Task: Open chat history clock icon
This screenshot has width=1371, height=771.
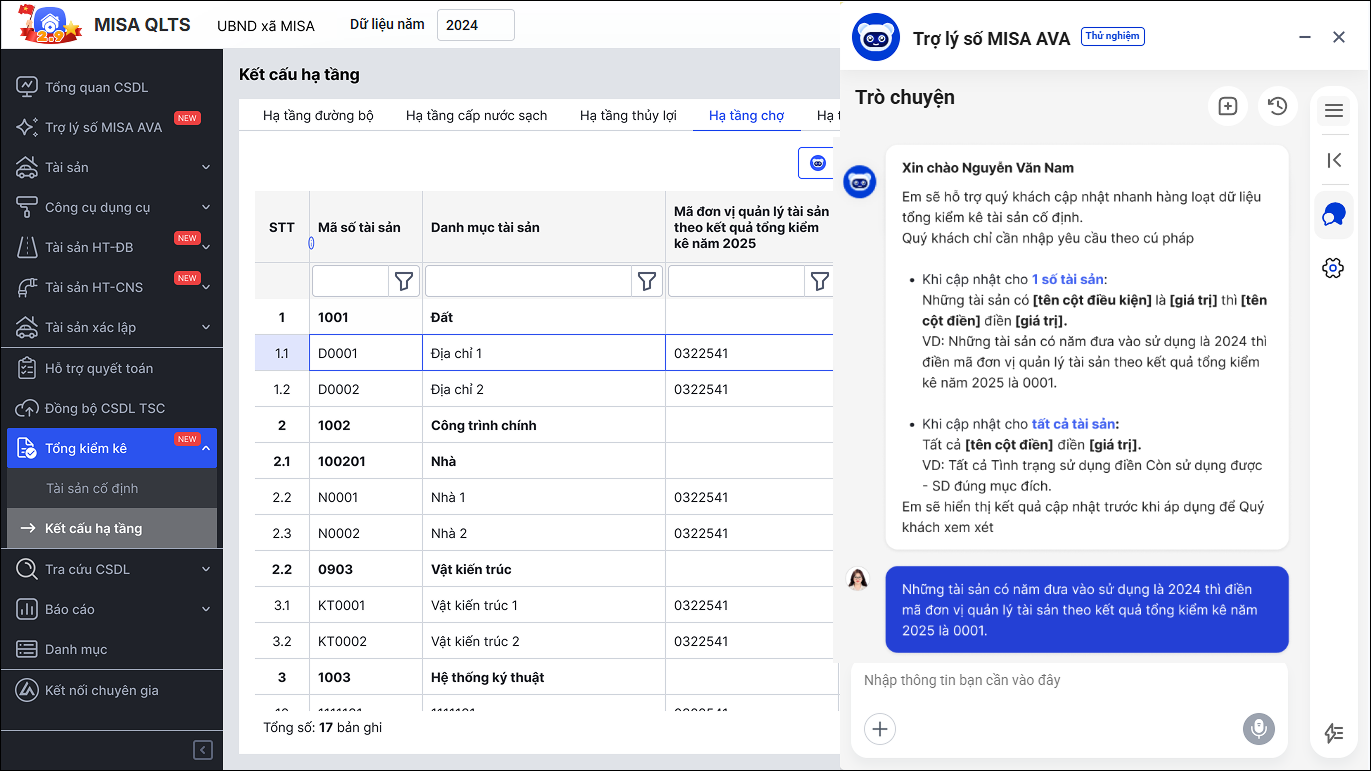Action: pyautogui.click(x=1277, y=106)
